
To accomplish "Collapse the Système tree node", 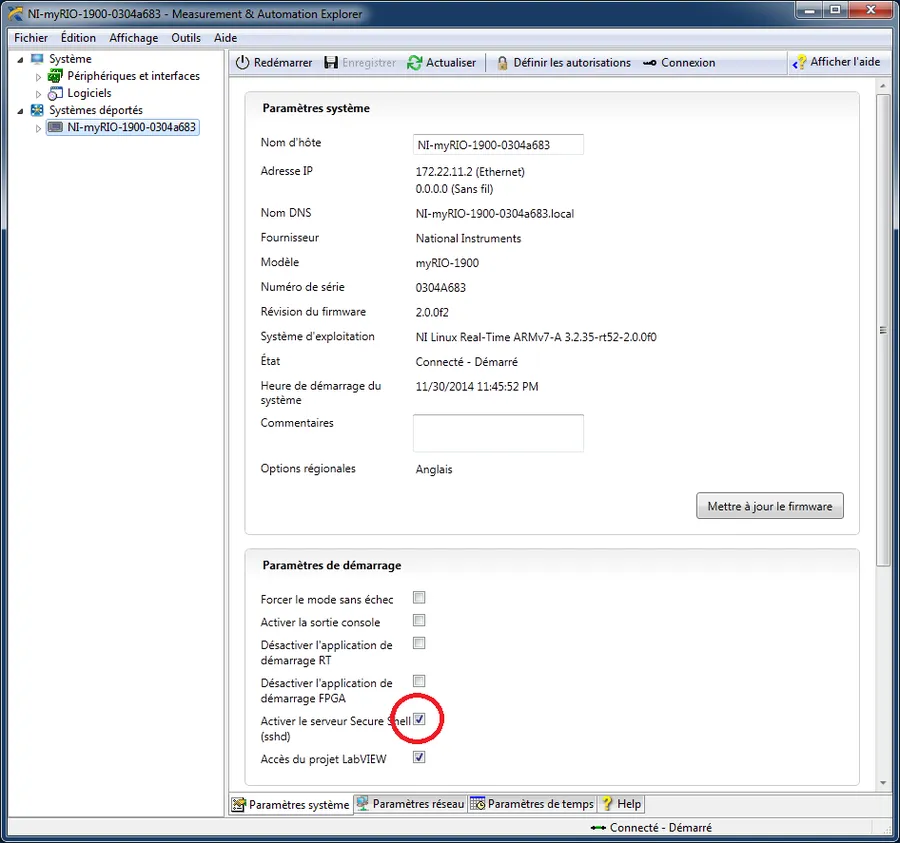I will click(x=21, y=60).
